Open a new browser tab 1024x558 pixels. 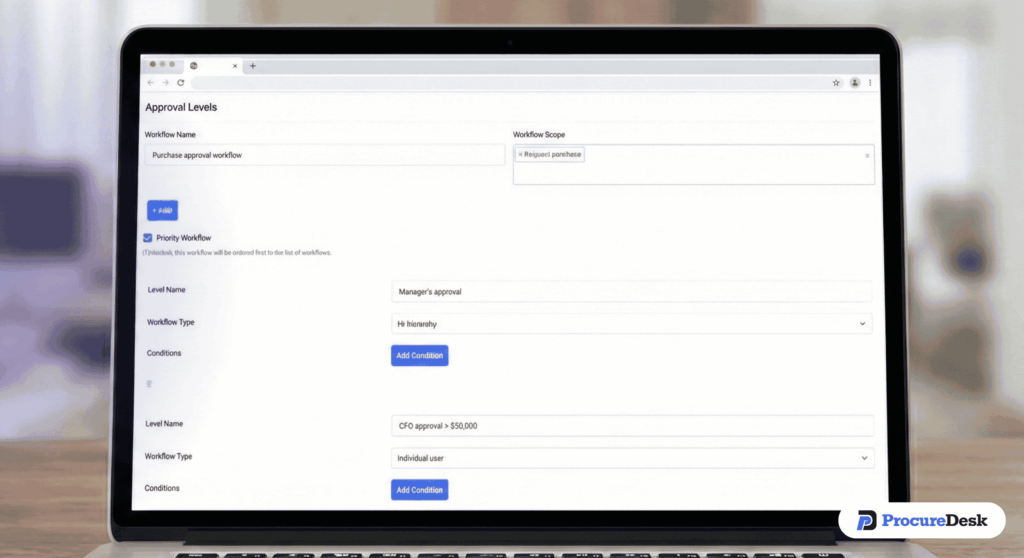coord(253,66)
